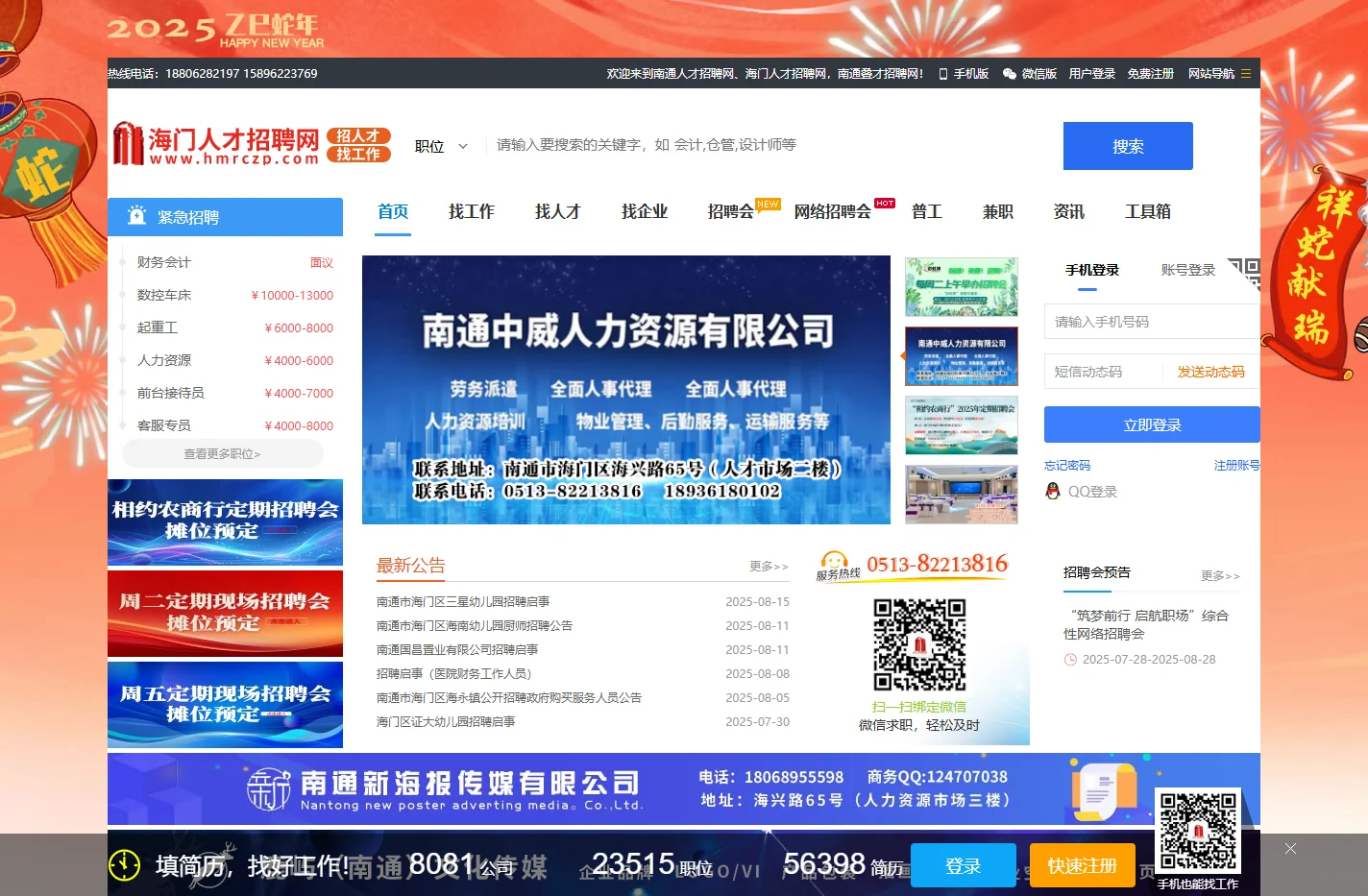
Task: Open the 工具箱 nav tab
Action: point(1148,211)
